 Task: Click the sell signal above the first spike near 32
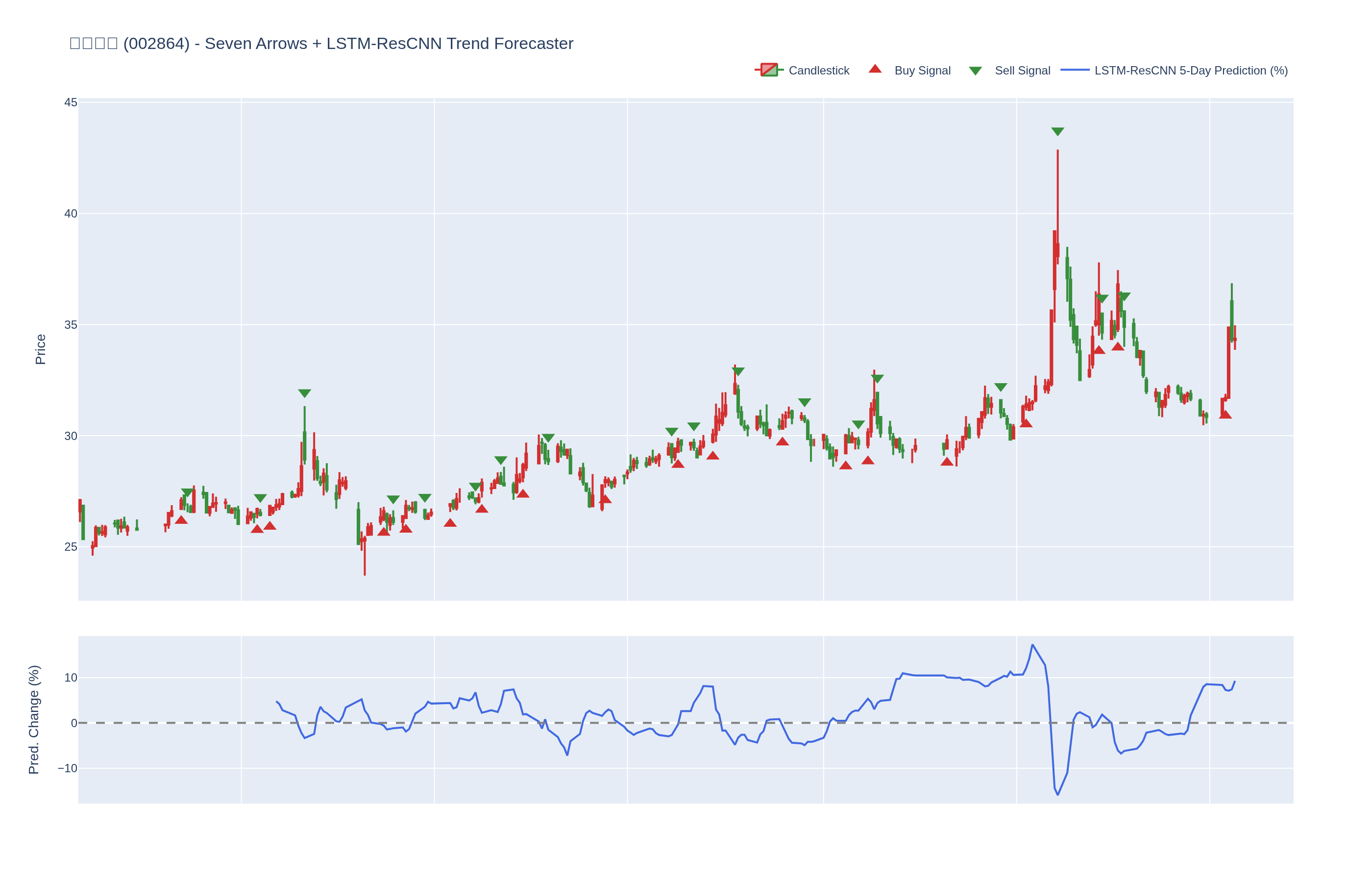coord(305,393)
